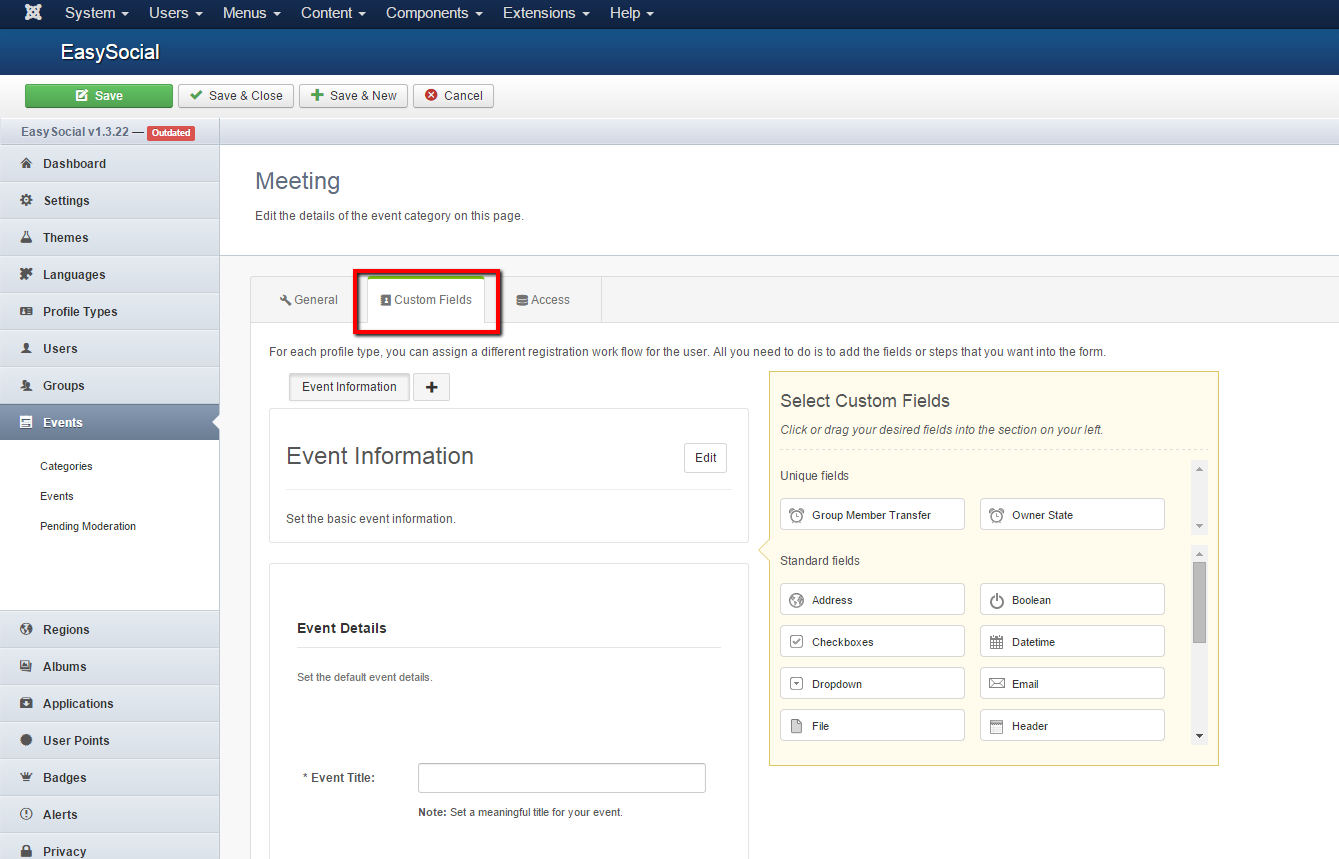Click Edit for Event Information
This screenshot has width=1339, height=859.
point(706,458)
